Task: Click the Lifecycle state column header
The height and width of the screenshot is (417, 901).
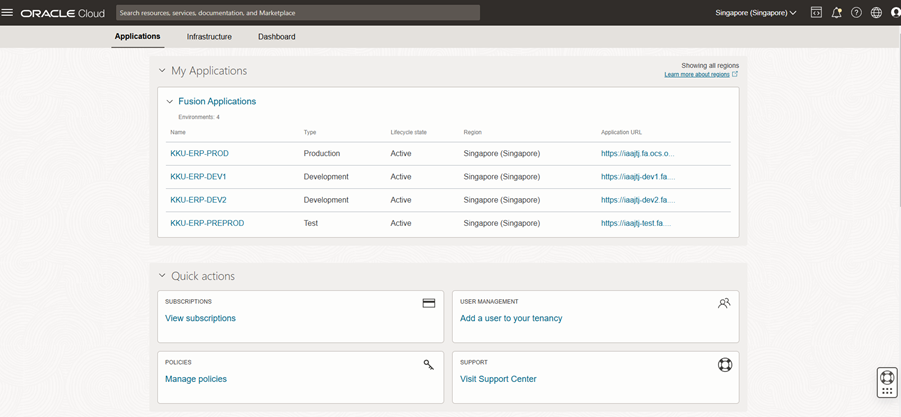Action: click(x=409, y=132)
